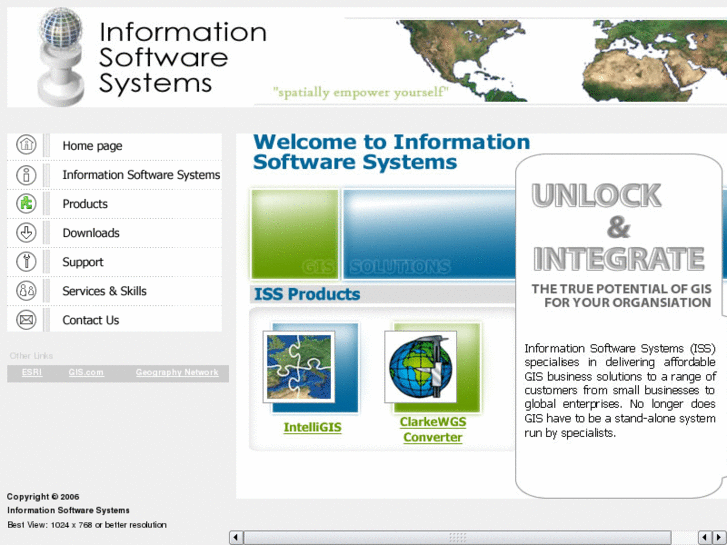
Task: Open the Downloads menu item
Action: [91, 233]
